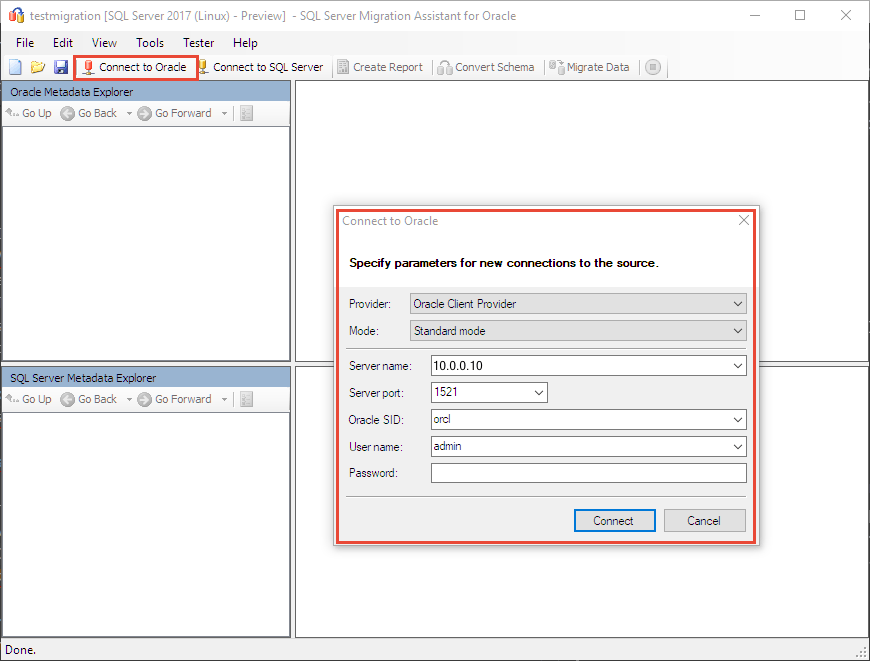Expand the Go Forward dropdown arrow
The height and width of the screenshot is (661, 870).
point(222,112)
